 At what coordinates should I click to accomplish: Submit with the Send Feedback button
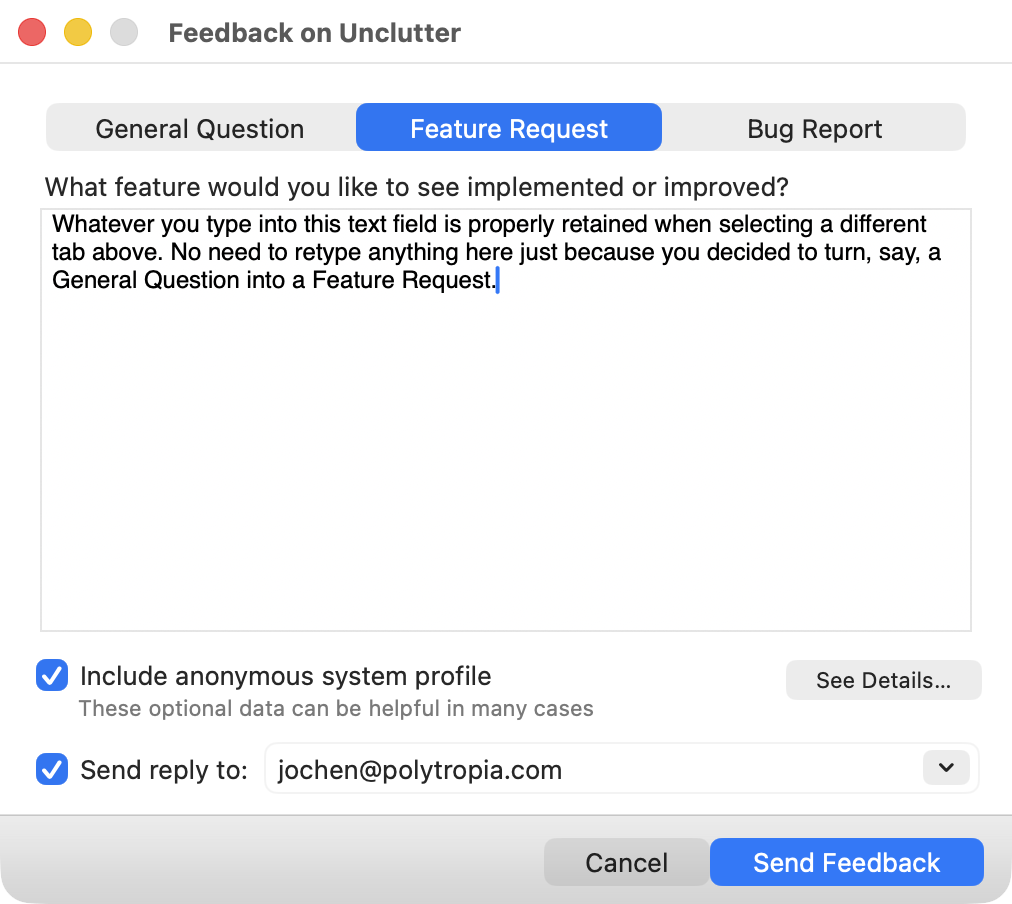tap(846, 861)
